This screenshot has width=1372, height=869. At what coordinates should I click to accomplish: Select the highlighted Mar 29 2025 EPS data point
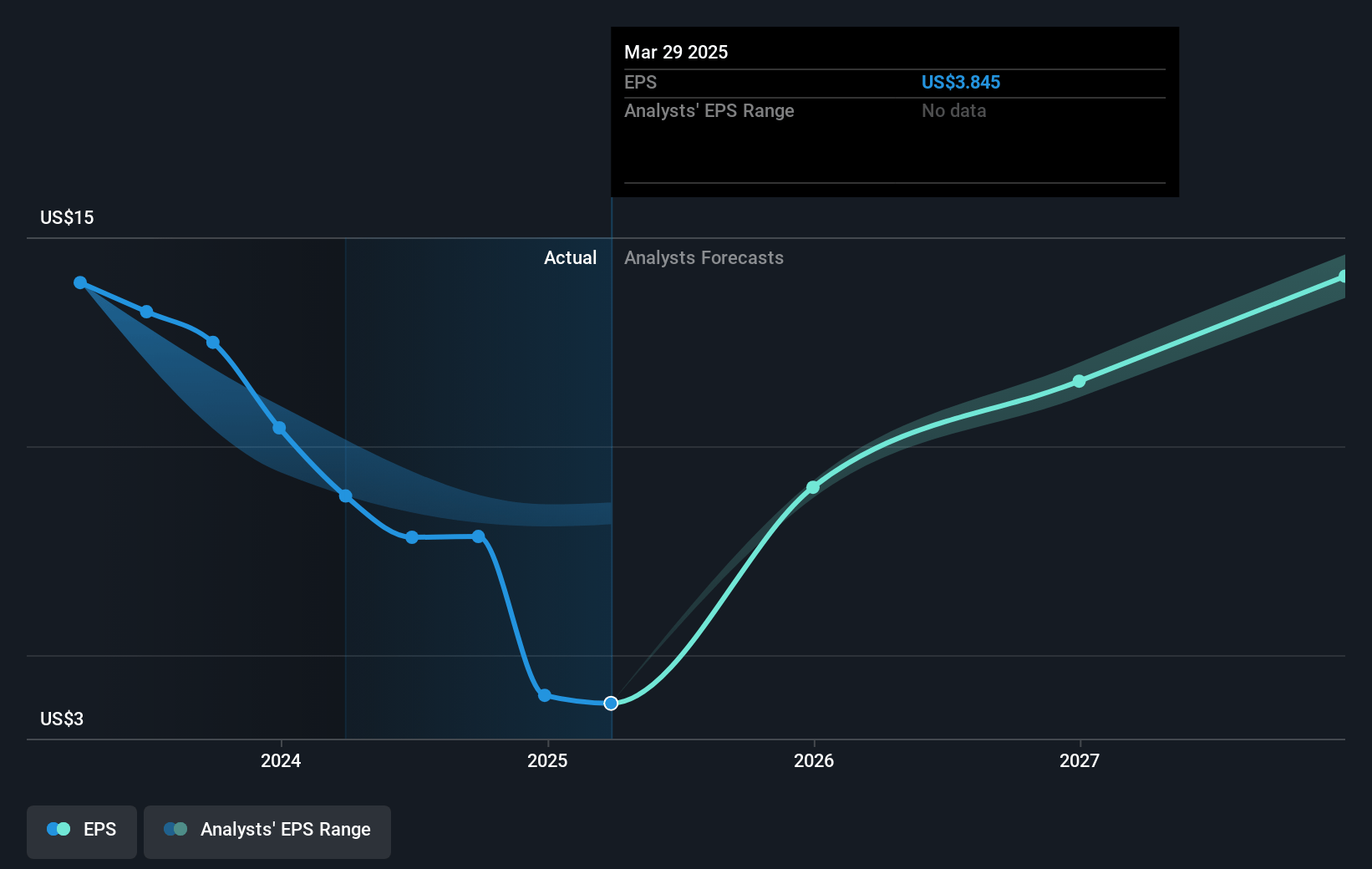[x=611, y=703]
